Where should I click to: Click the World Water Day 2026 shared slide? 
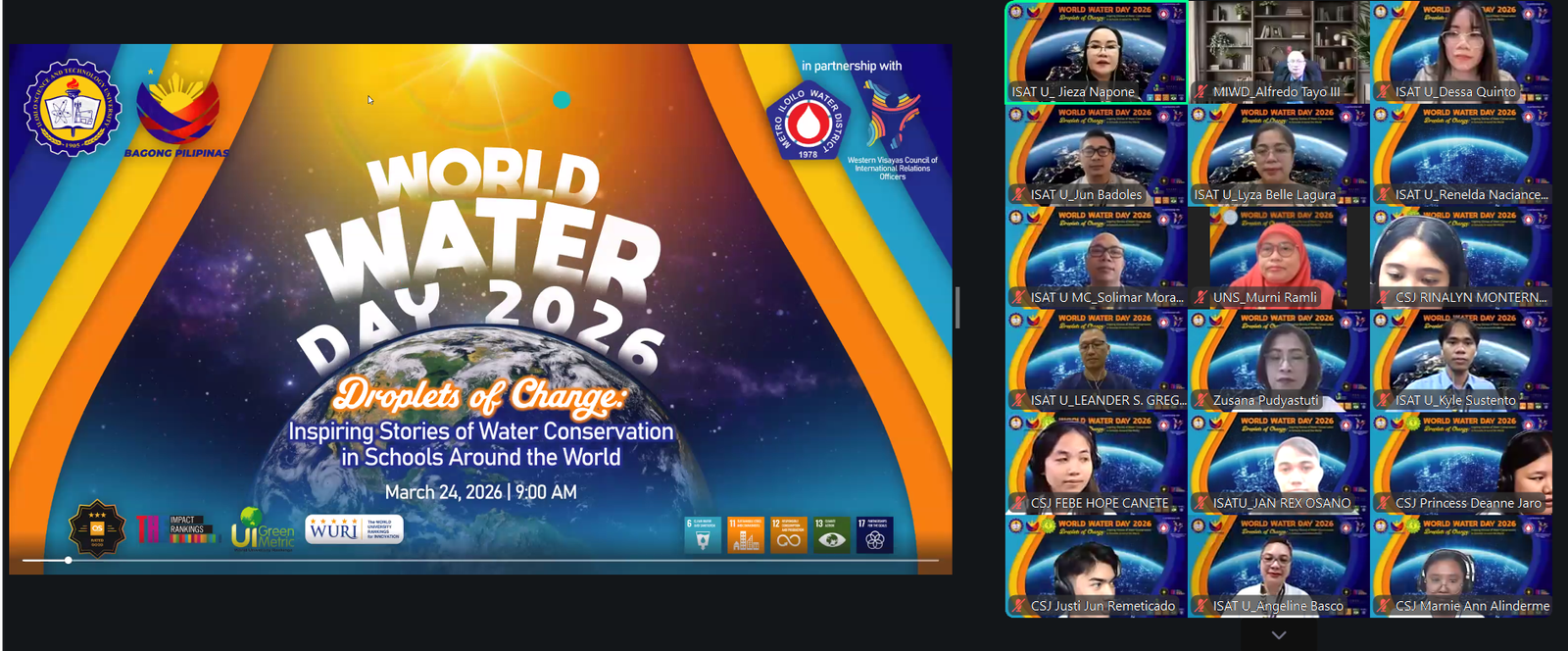(480, 294)
